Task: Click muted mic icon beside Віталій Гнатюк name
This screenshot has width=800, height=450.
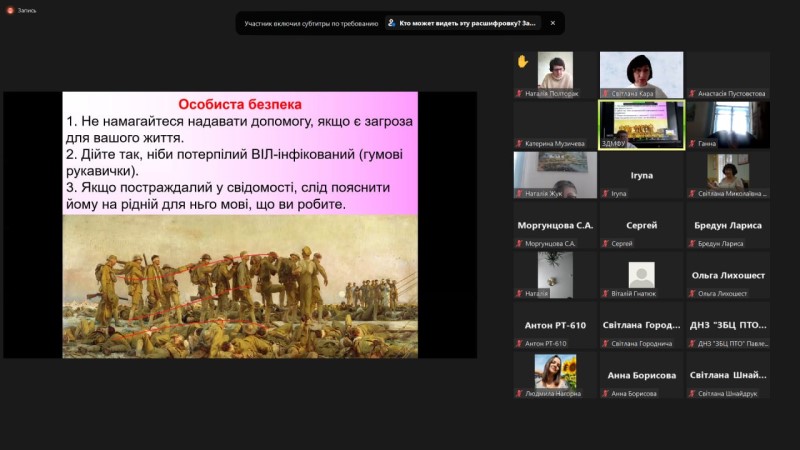Action: click(606, 293)
